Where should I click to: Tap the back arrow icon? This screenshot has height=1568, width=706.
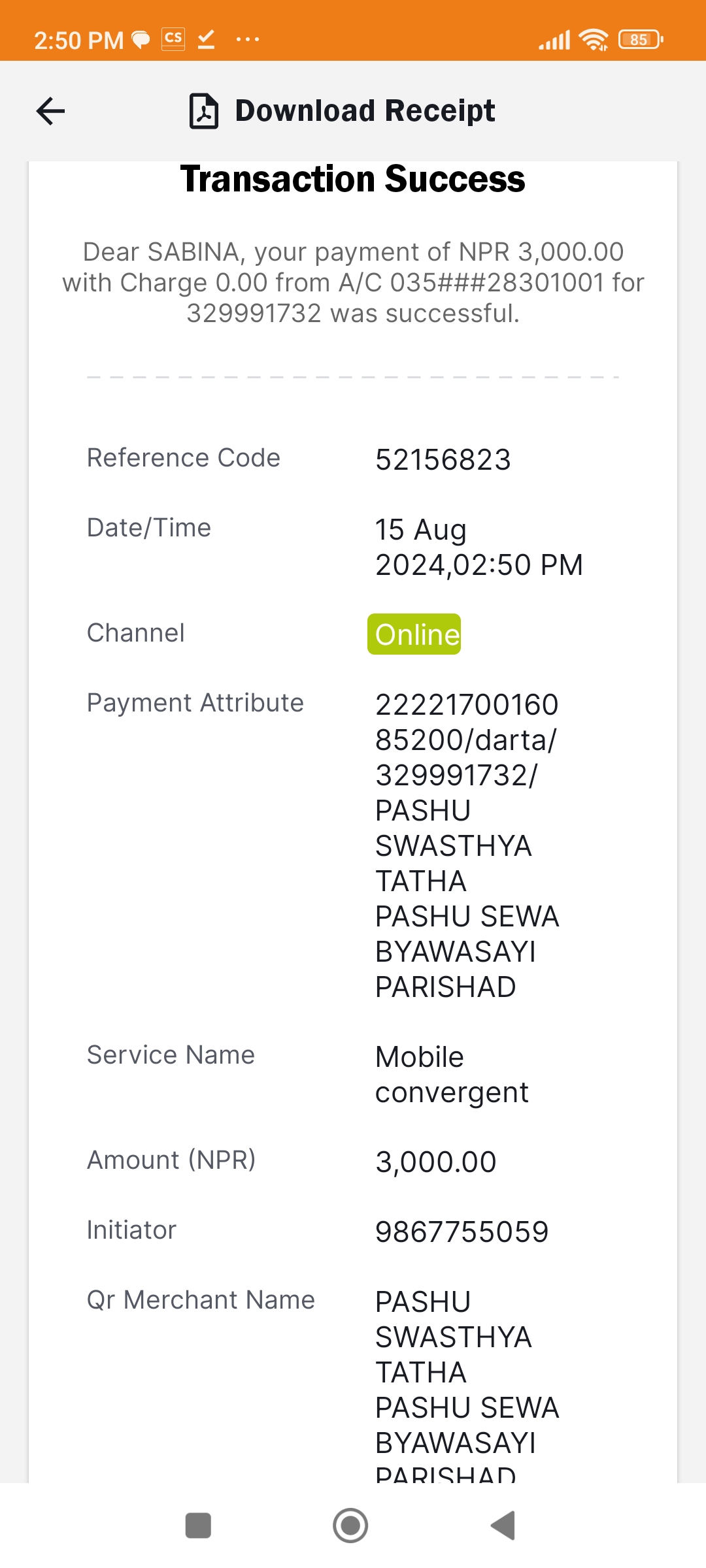tap(50, 110)
